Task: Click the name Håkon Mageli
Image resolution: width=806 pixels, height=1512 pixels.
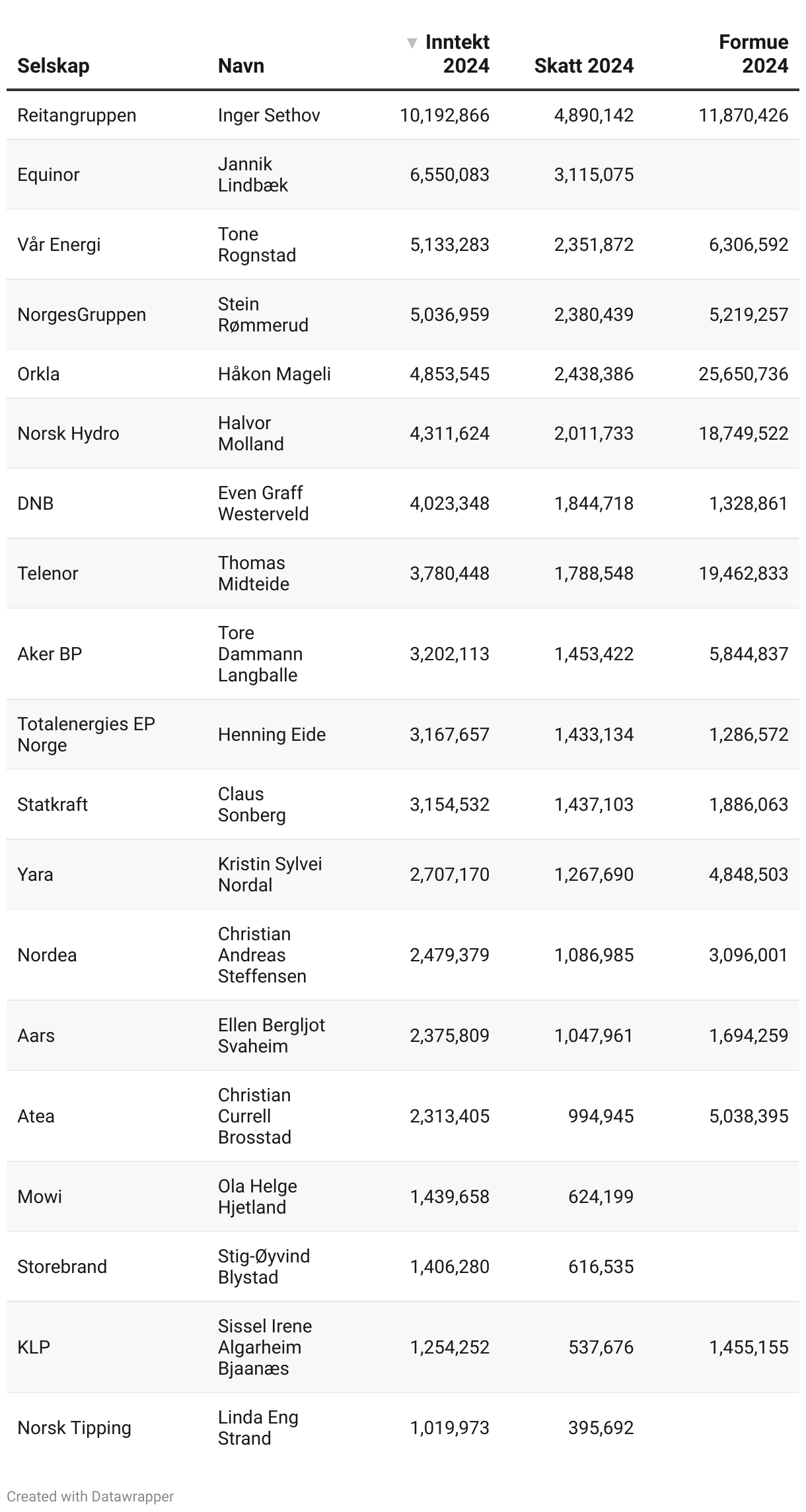Action: tap(274, 374)
